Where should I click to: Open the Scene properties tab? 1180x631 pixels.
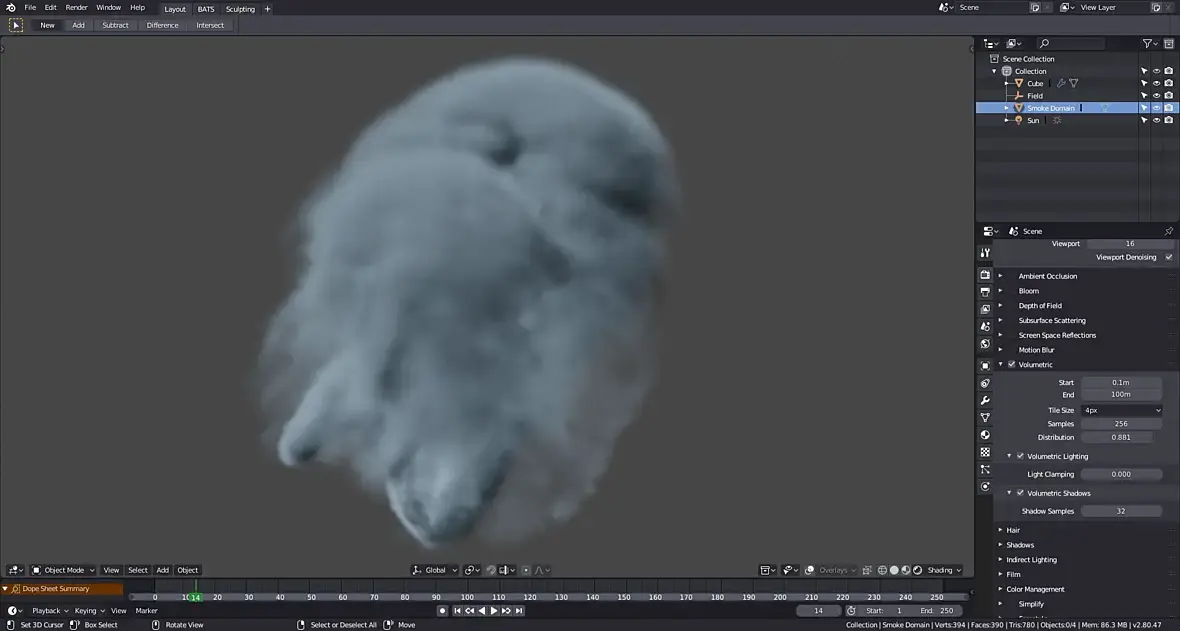985,327
